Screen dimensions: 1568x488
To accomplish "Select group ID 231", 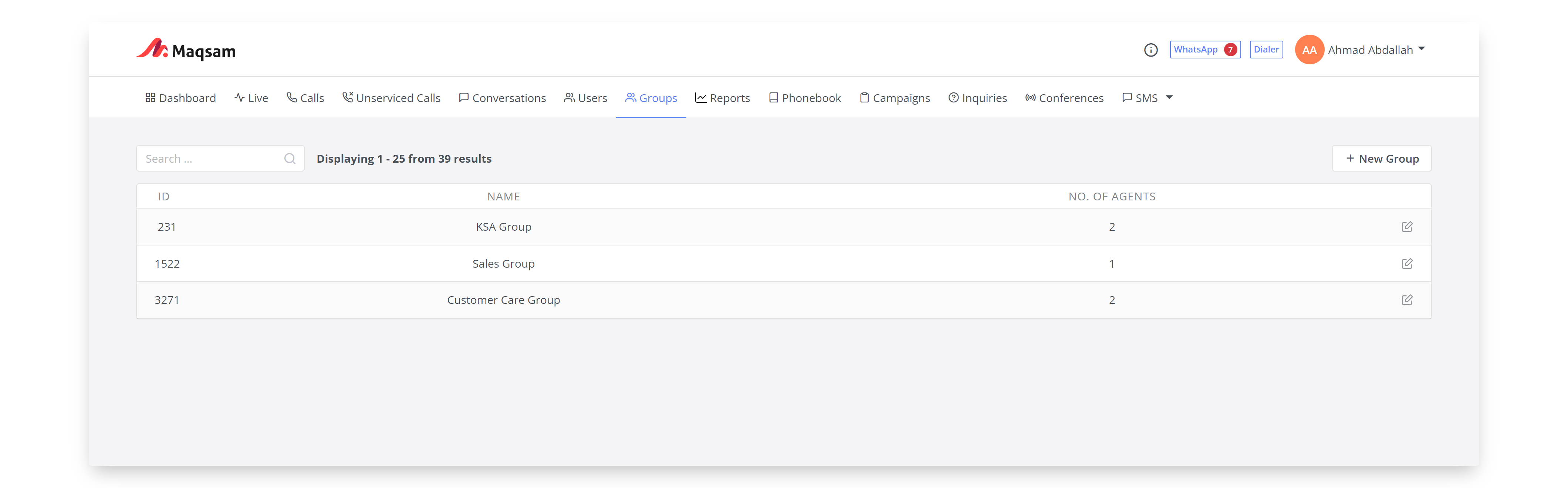I will click(x=167, y=226).
